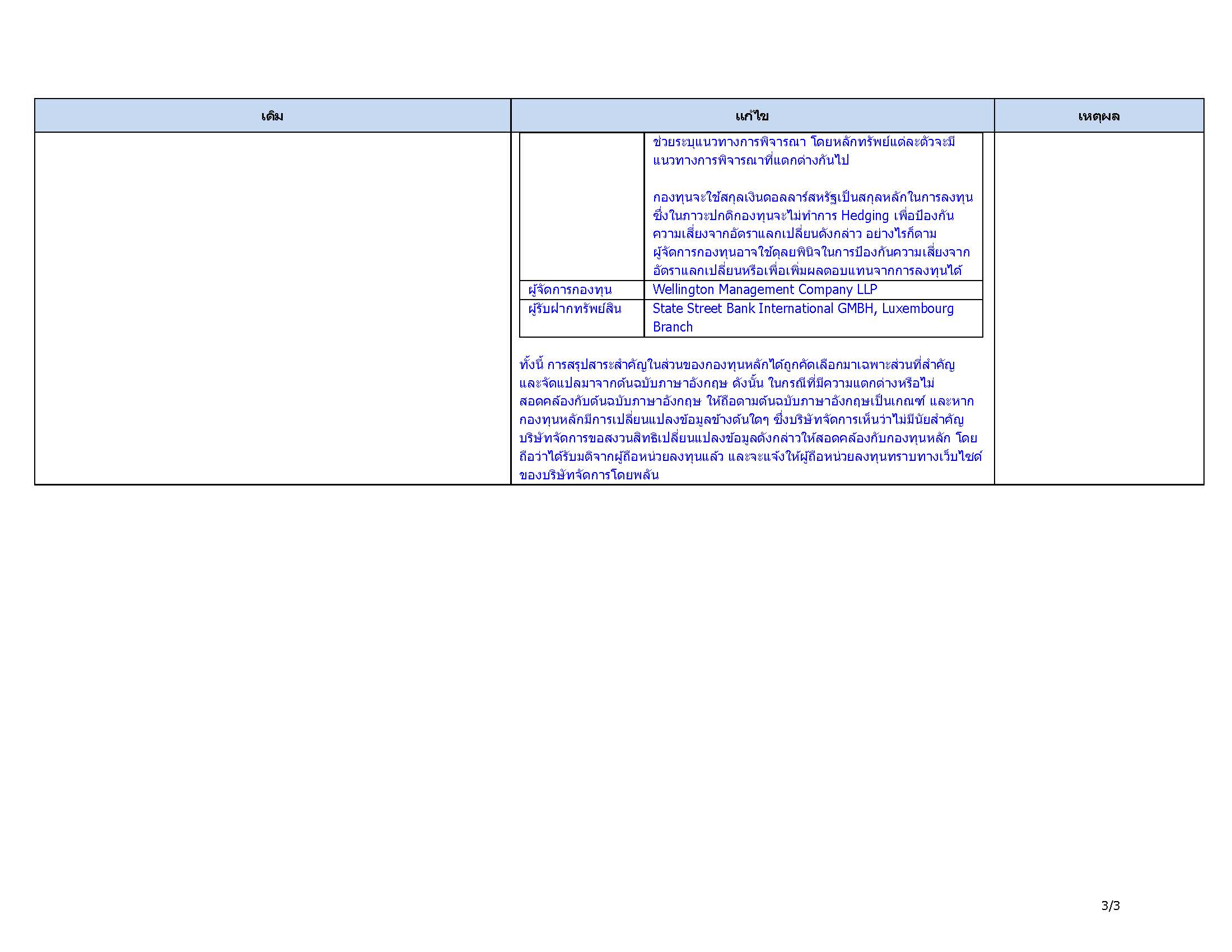Click the empty 'เดิม' column body cell

(x=273, y=308)
